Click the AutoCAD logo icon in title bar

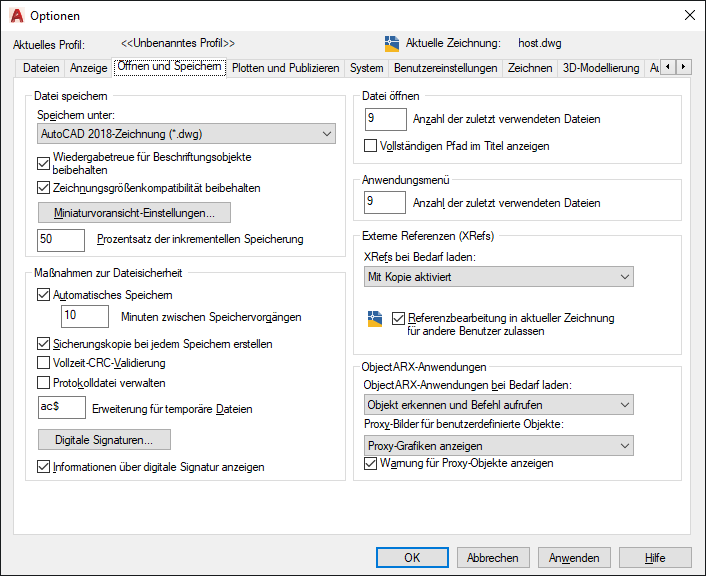coord(17,15)
